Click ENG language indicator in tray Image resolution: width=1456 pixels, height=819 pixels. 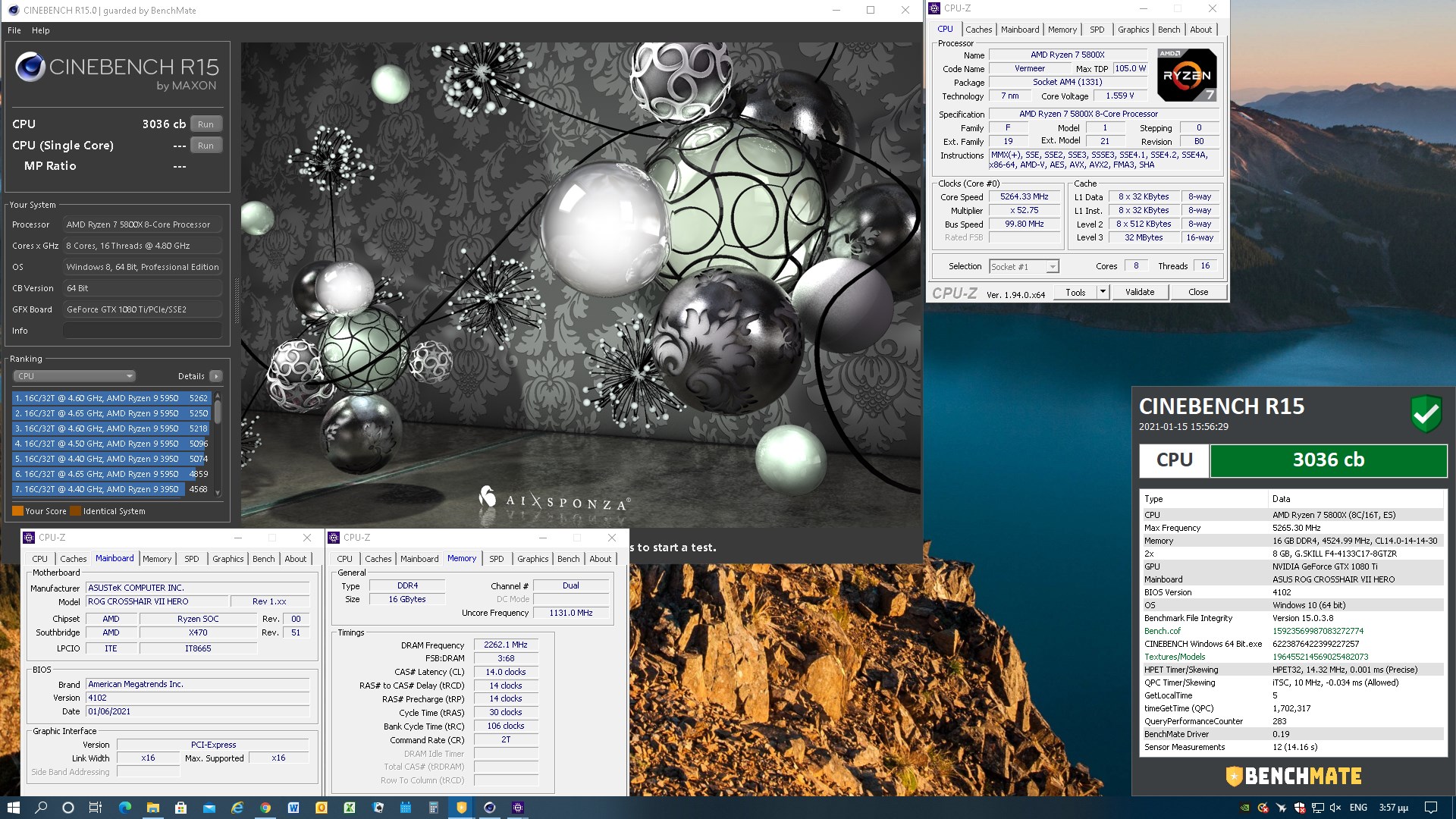[x=1358, y=808]
